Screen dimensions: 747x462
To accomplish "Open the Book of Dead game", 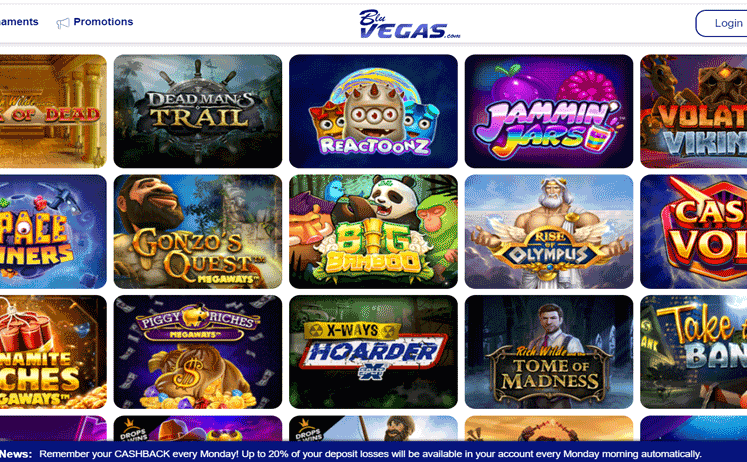I will pos(53,111).
